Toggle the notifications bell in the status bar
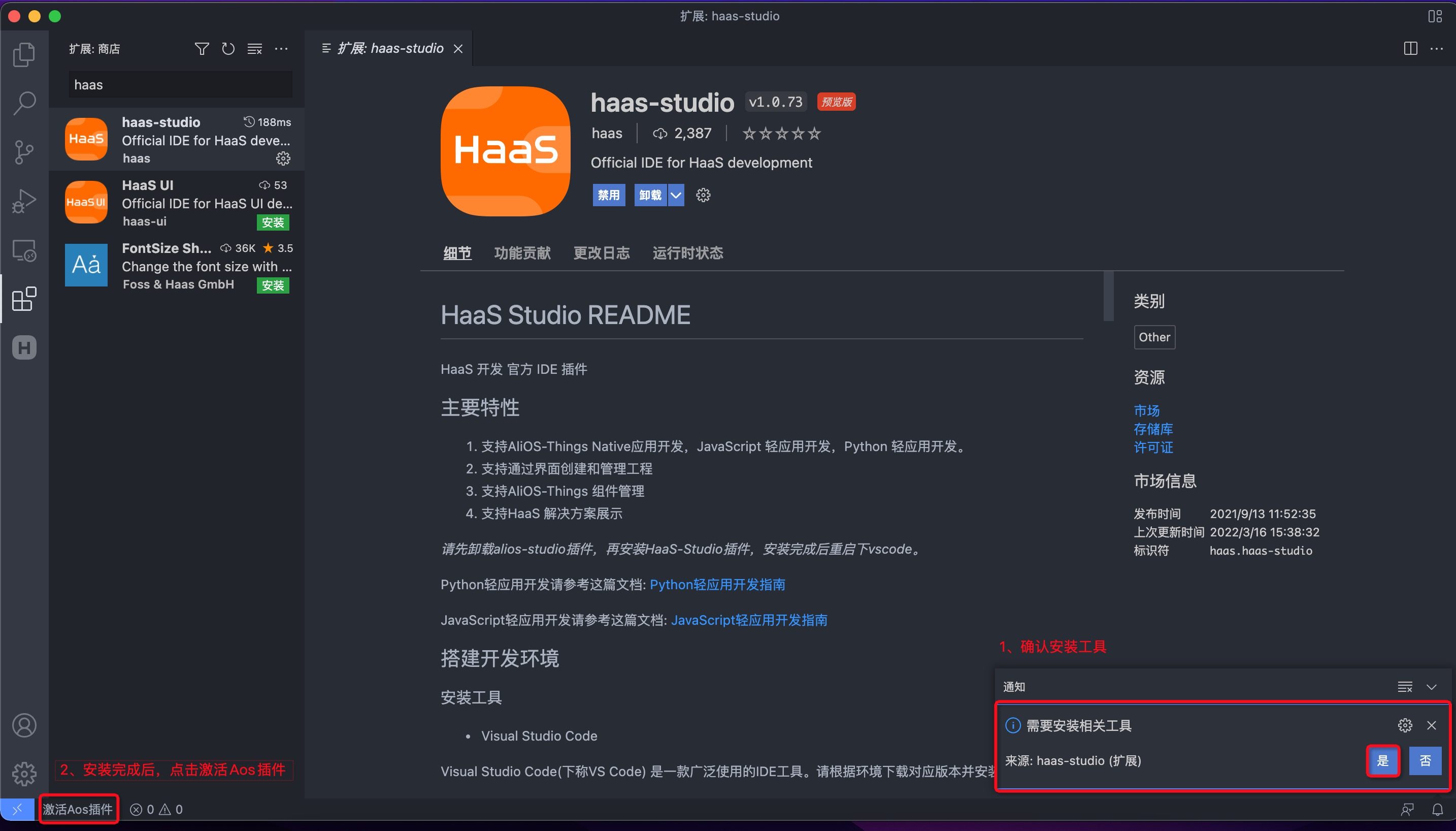1456x831 pixels. tap(1438, 809)
